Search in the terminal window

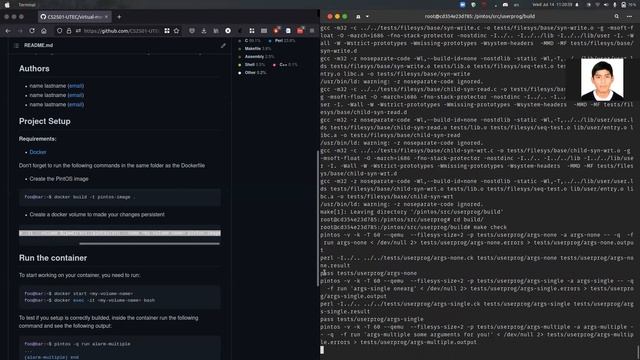[617, 17]
